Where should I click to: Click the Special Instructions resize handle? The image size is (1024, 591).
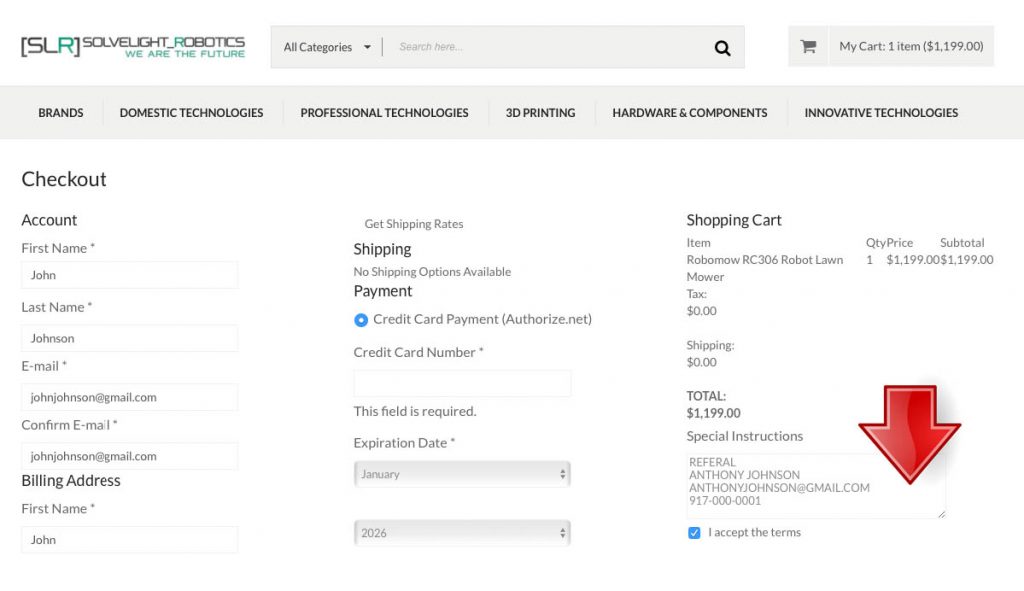pos(941,514)
